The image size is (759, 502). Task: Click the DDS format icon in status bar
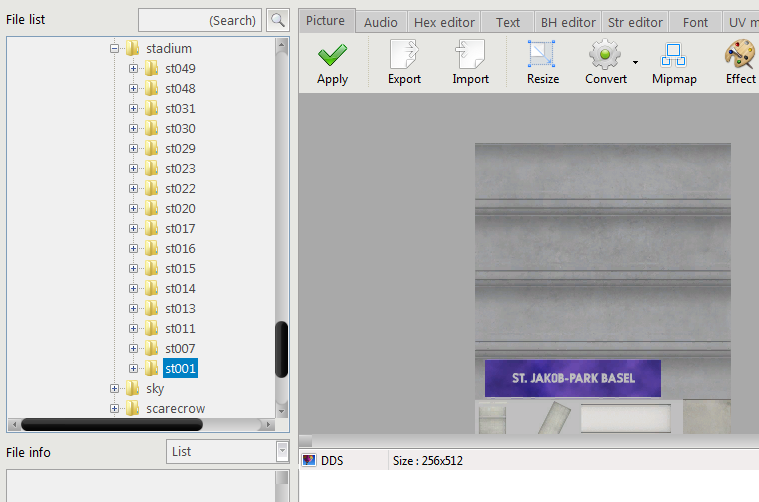click(309, 460)
